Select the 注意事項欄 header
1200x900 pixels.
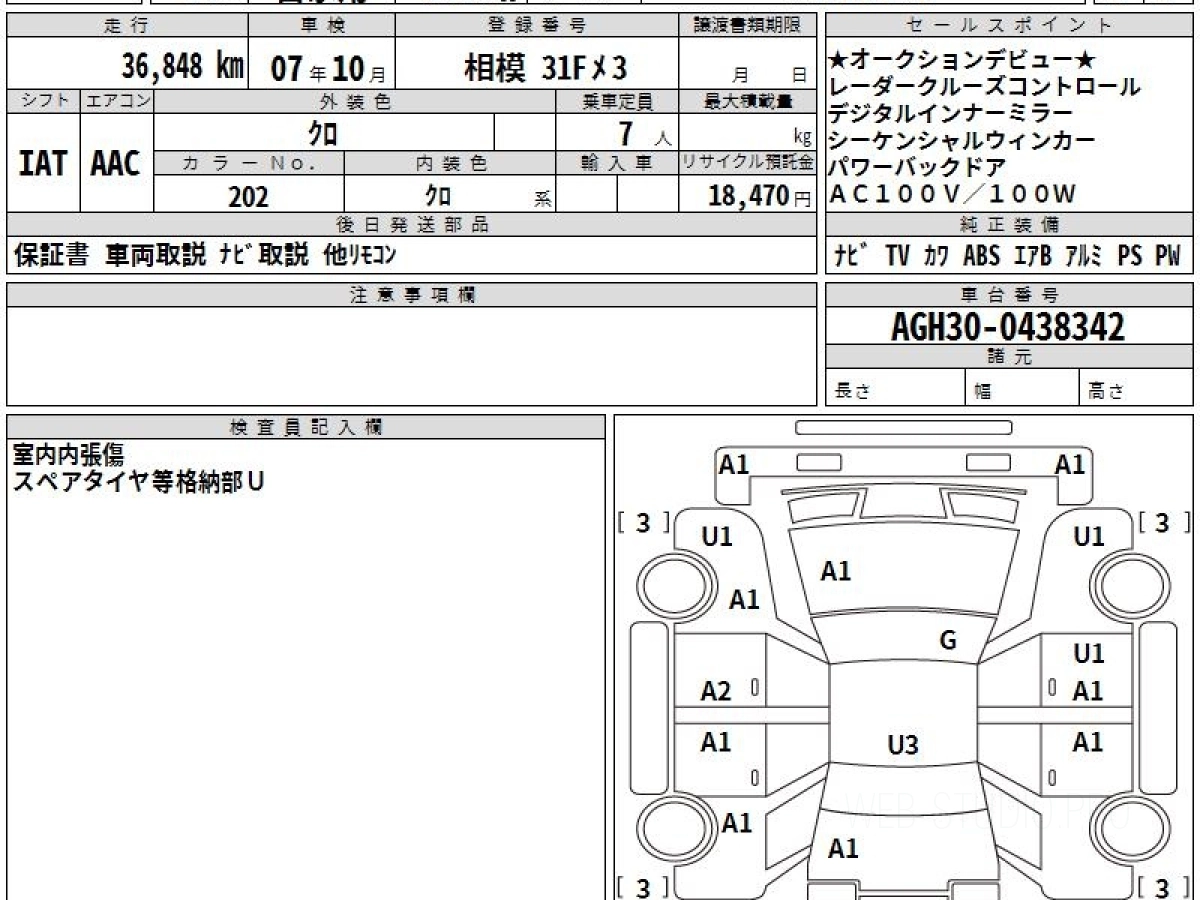(411, 294)
